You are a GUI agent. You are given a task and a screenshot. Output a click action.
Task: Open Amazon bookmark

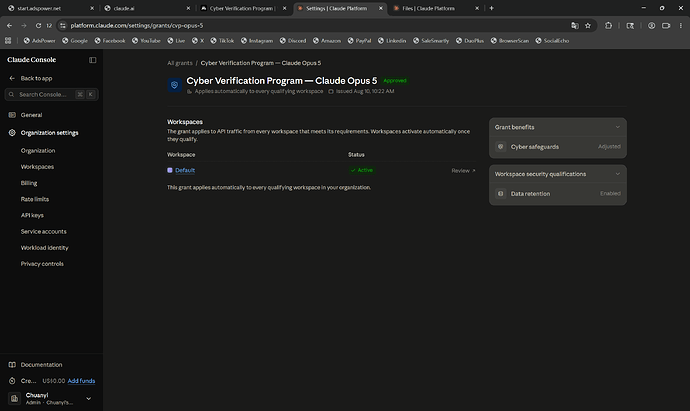tap(327, 40)
